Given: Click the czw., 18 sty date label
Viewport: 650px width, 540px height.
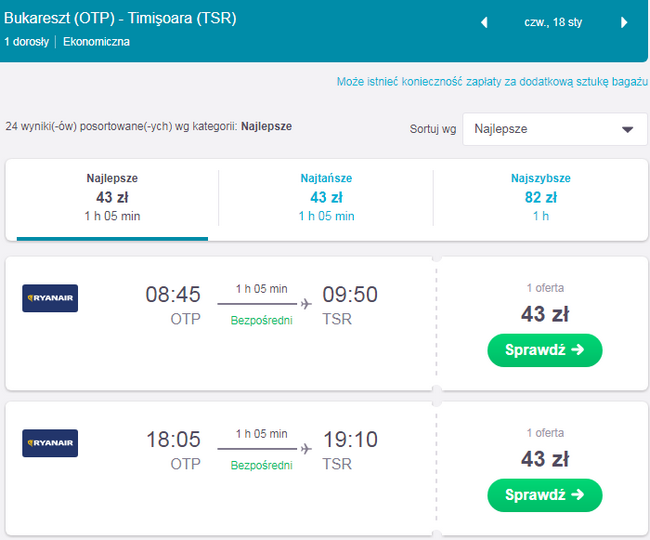Looking at the screenshot, I should [x=553, y=22].
